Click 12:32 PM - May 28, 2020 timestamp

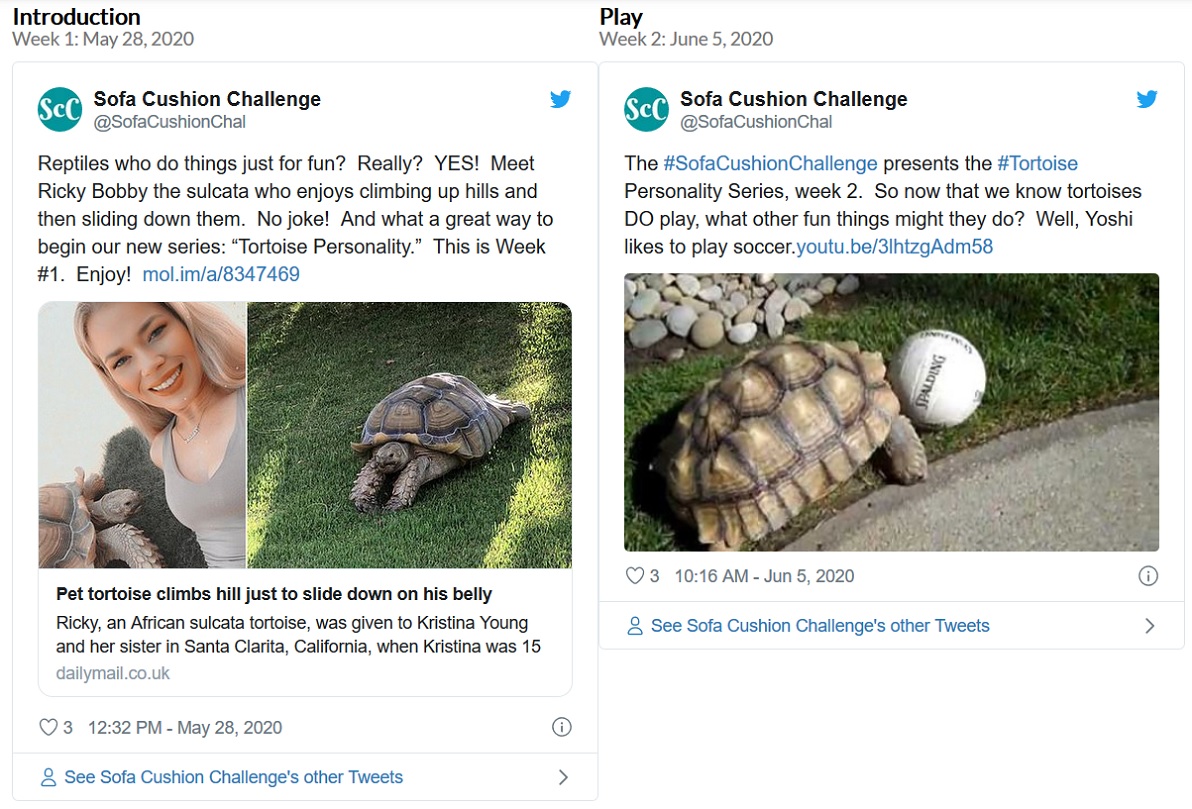(185, 727)
